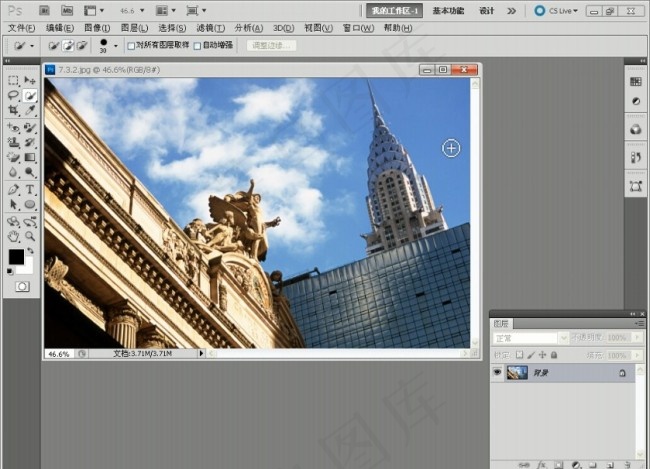Select the Pen tool
This screenshot has width=650, height=469.
point(13,190)
